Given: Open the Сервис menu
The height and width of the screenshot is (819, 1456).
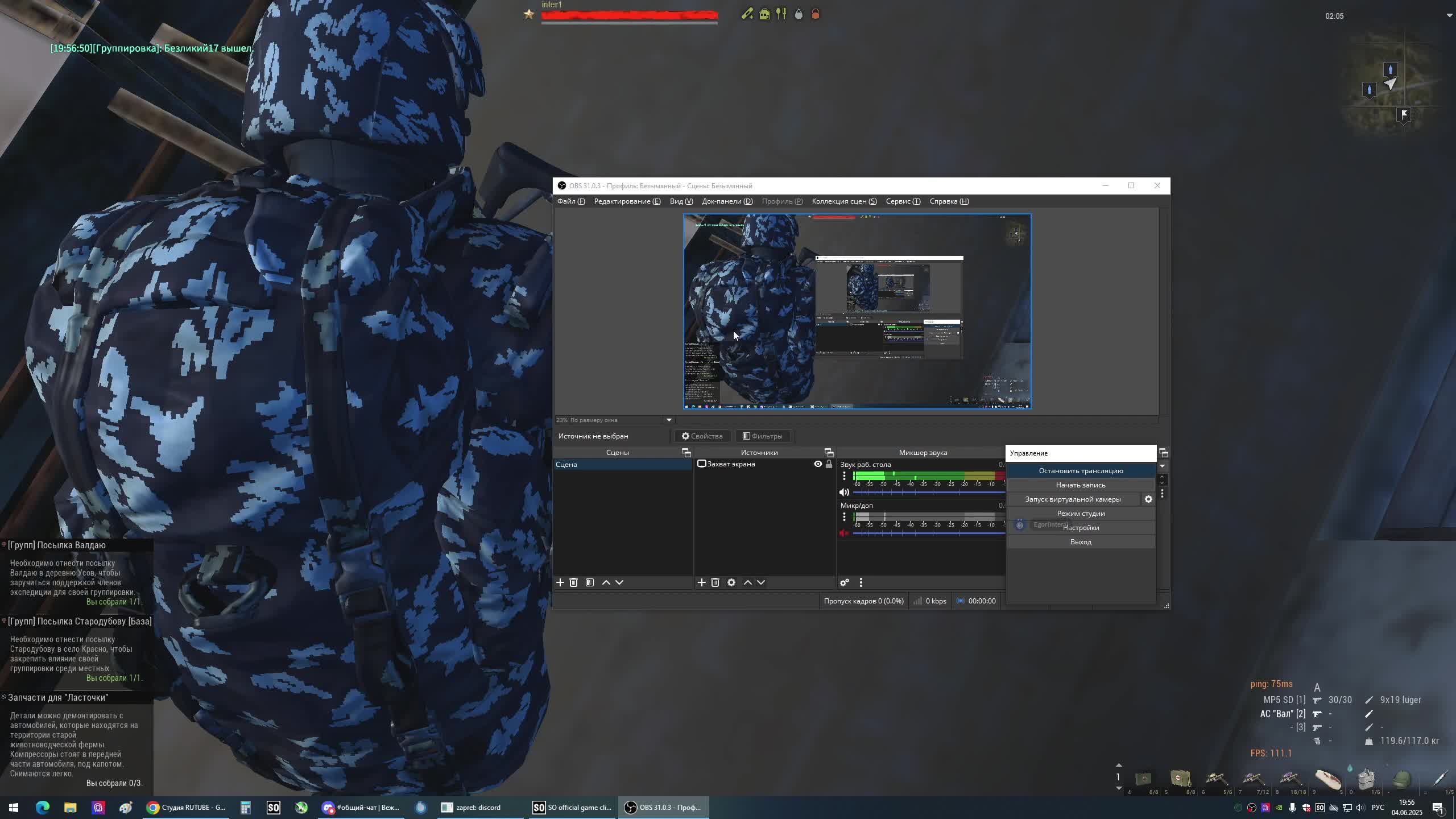Looking at the screenshot, I should (x=903, y=201).
